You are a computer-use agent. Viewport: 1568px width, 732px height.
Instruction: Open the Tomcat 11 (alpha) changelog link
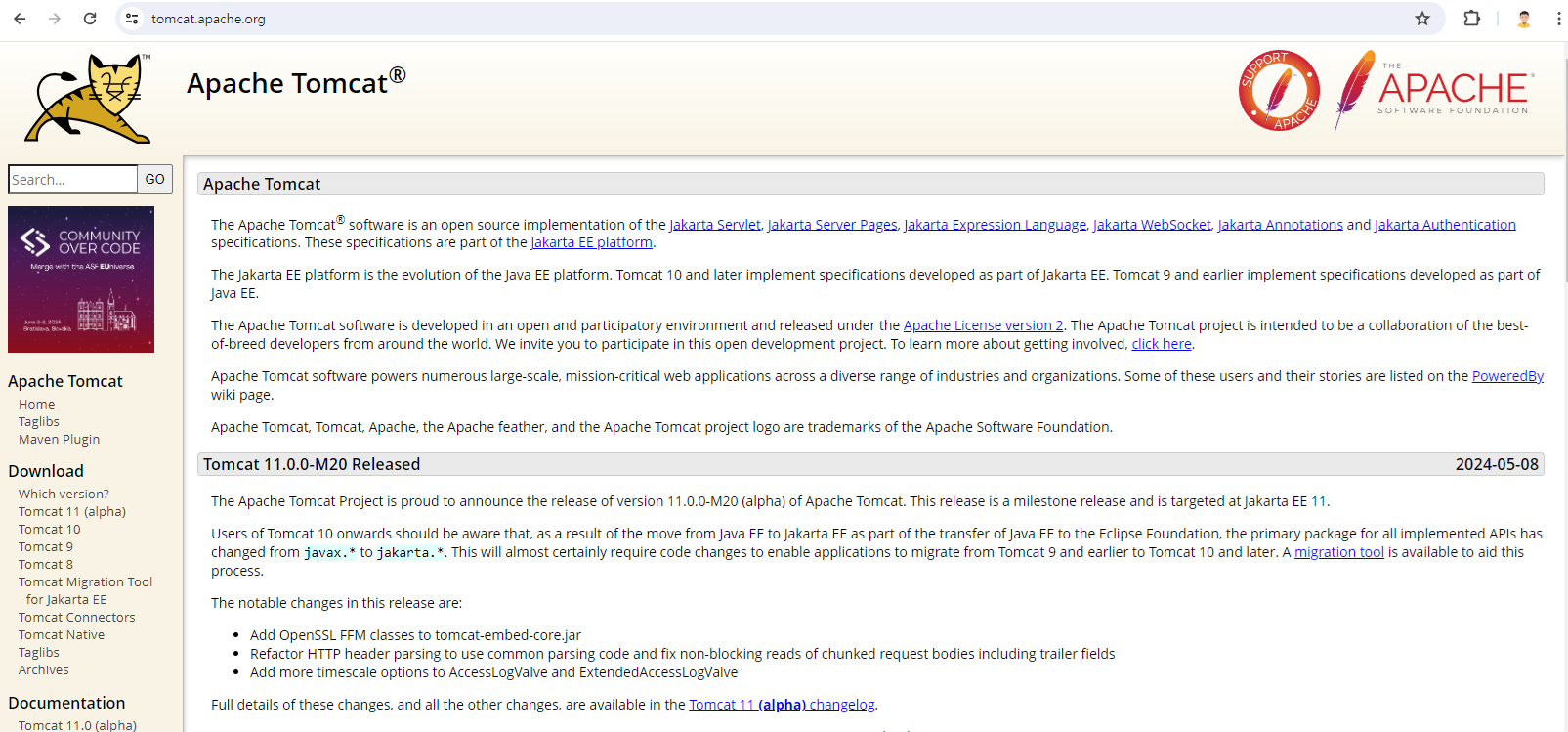click(x=782, y=705)
